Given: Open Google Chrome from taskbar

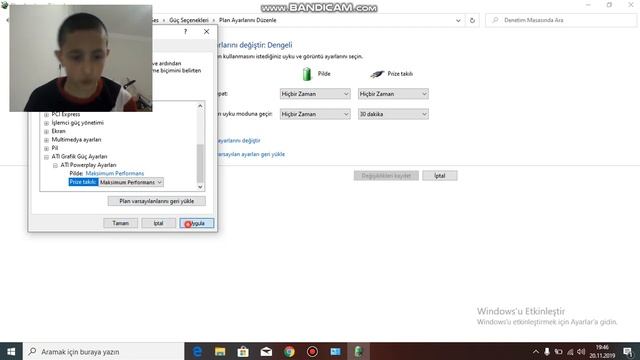Looking at the screenshot, I should point(289,351).
